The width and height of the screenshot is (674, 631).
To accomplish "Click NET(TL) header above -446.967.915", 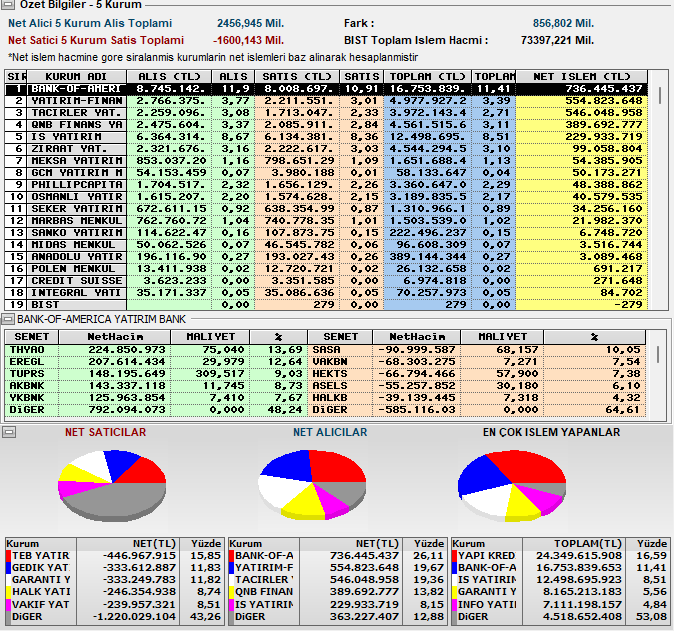I will [128, 544].
